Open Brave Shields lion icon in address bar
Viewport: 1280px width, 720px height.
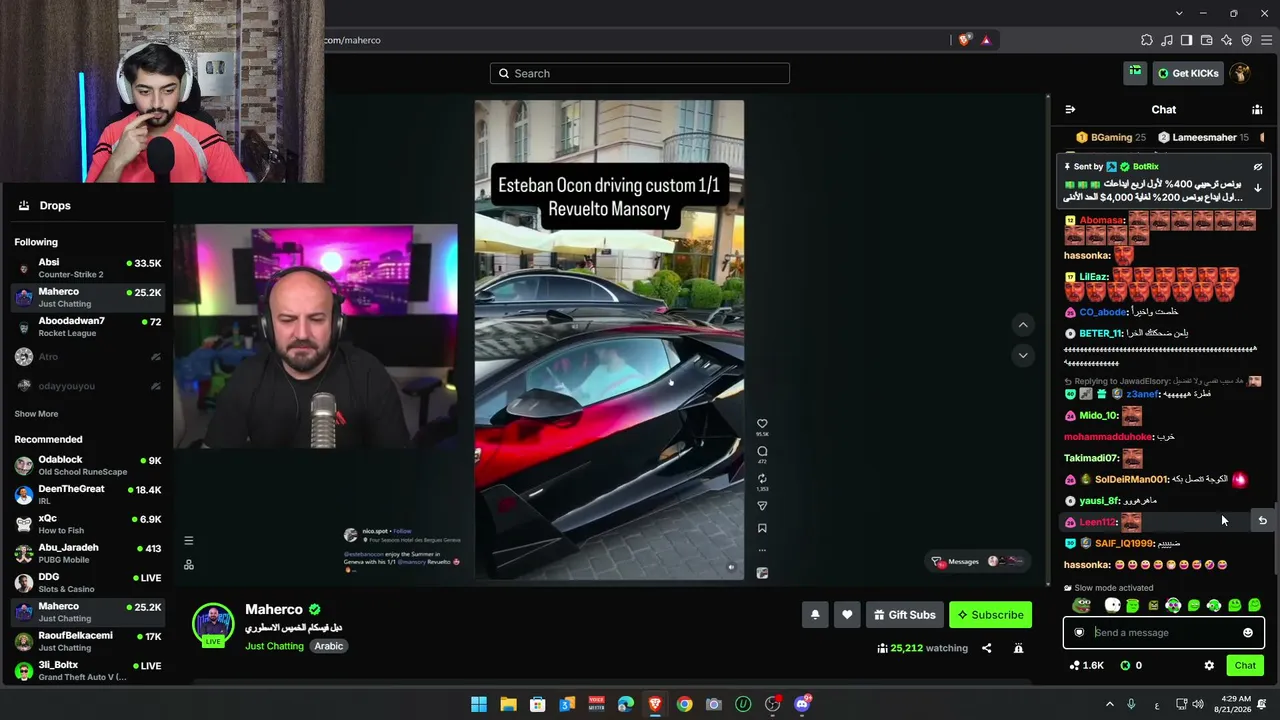coord(964,40)
